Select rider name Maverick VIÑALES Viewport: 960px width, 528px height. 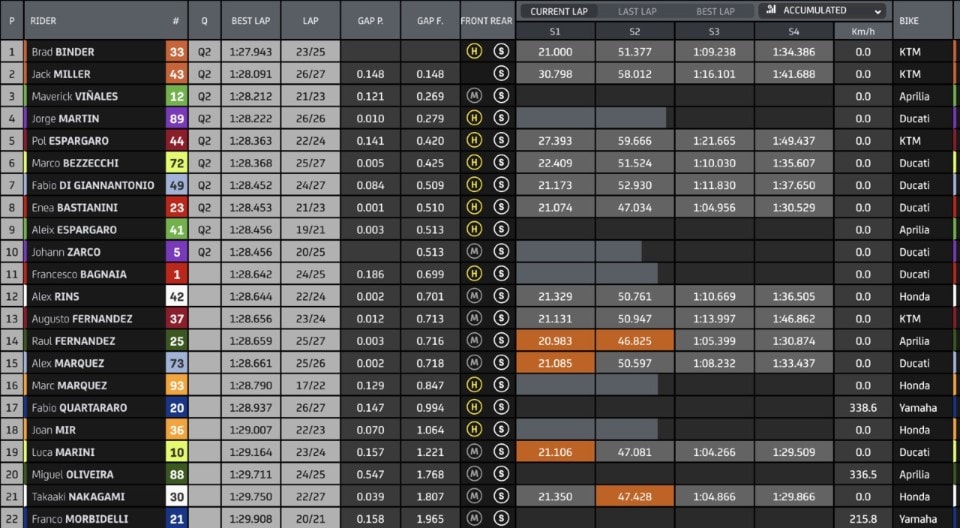(75, 96)
